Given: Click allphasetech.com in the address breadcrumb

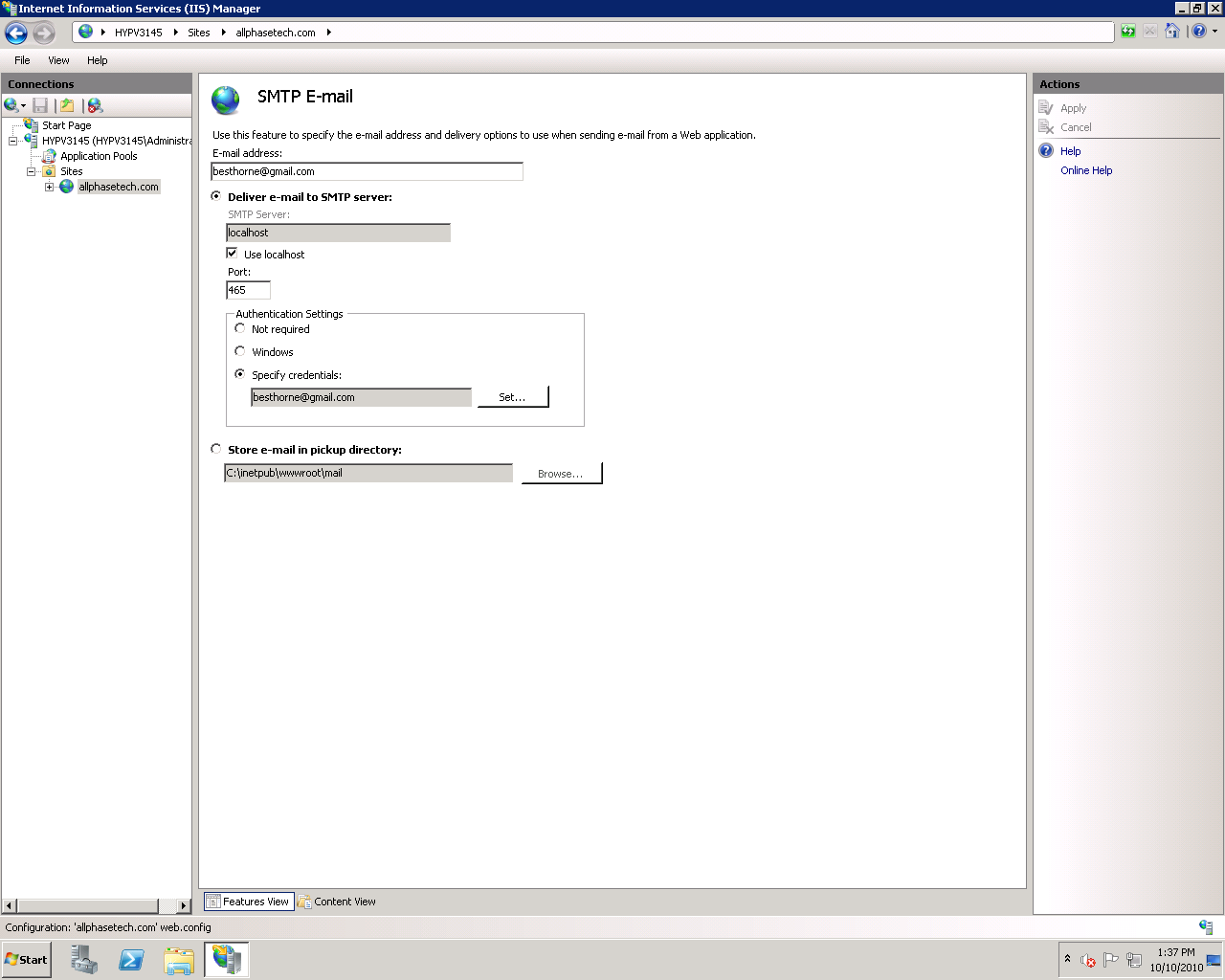Looking at the screenshot, I should [276, 33].
